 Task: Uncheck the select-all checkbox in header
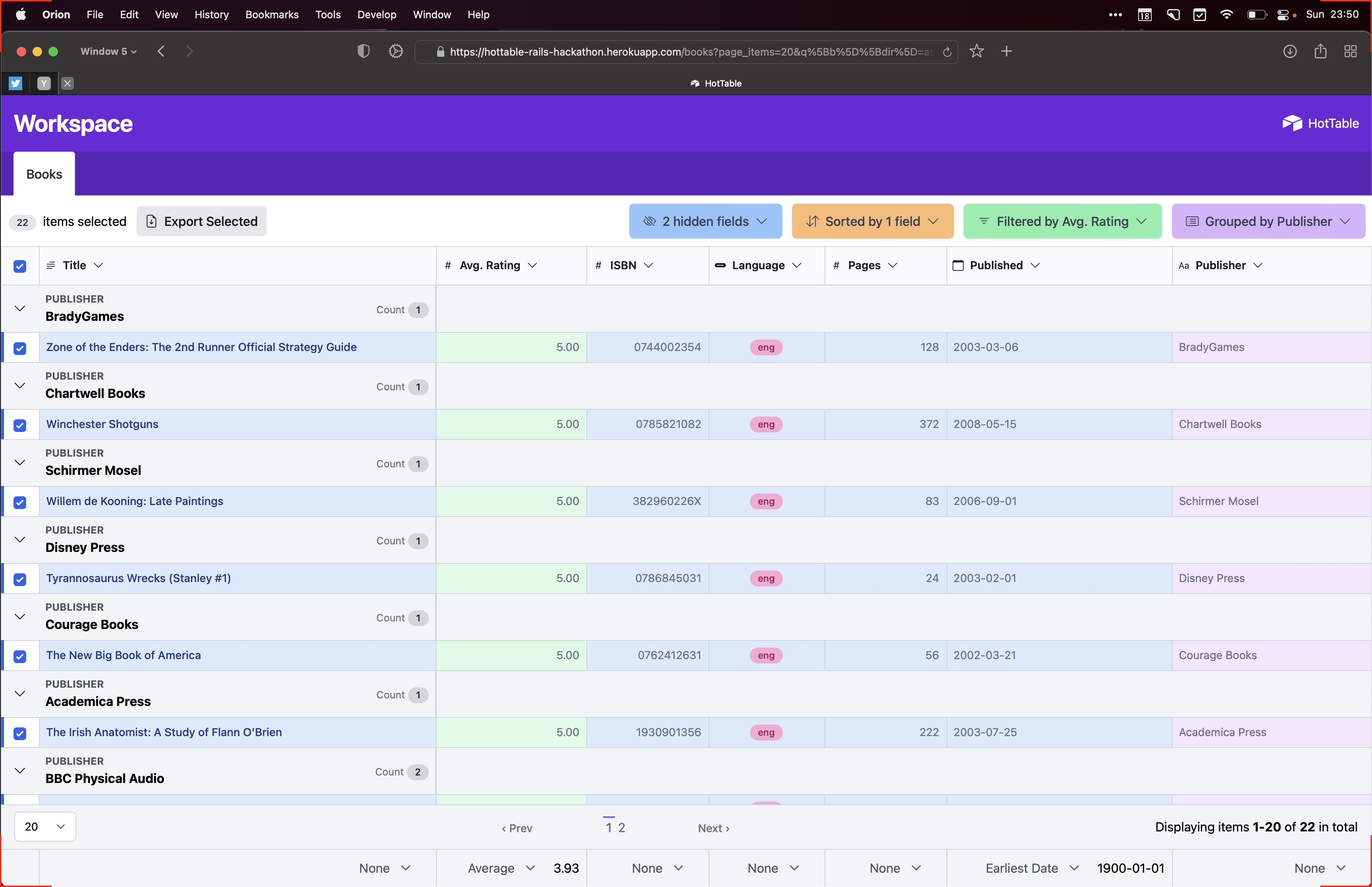coord(19,266)
